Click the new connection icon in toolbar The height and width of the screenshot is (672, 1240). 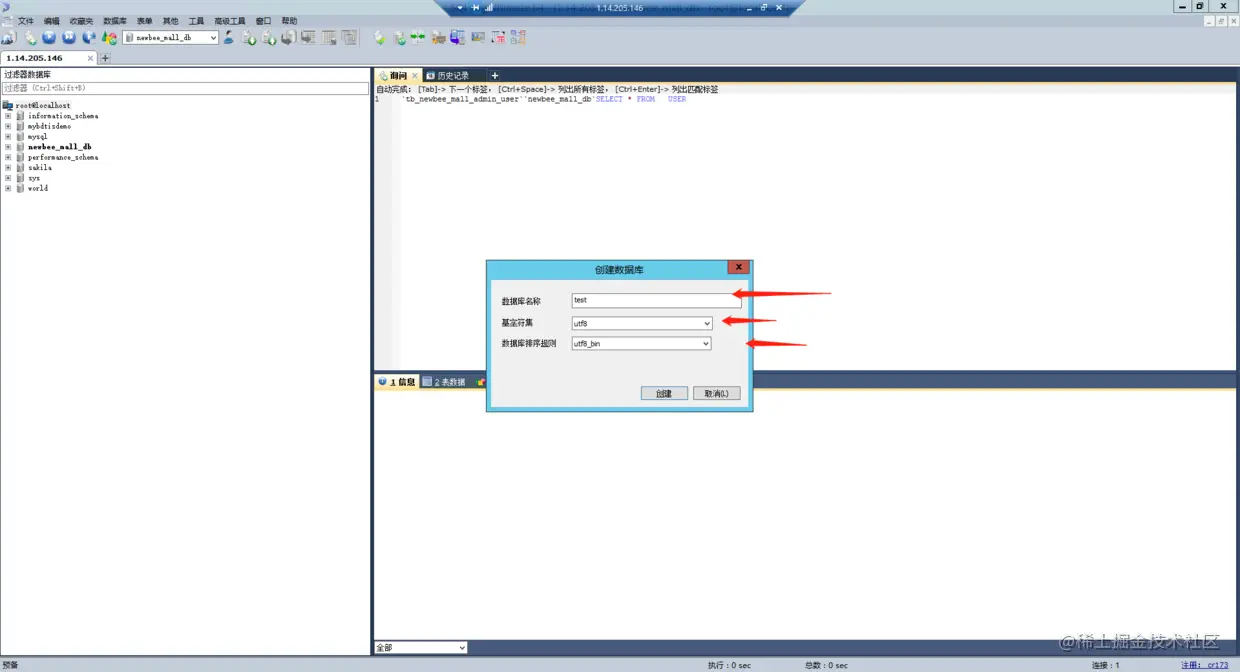tap(8, 37)
